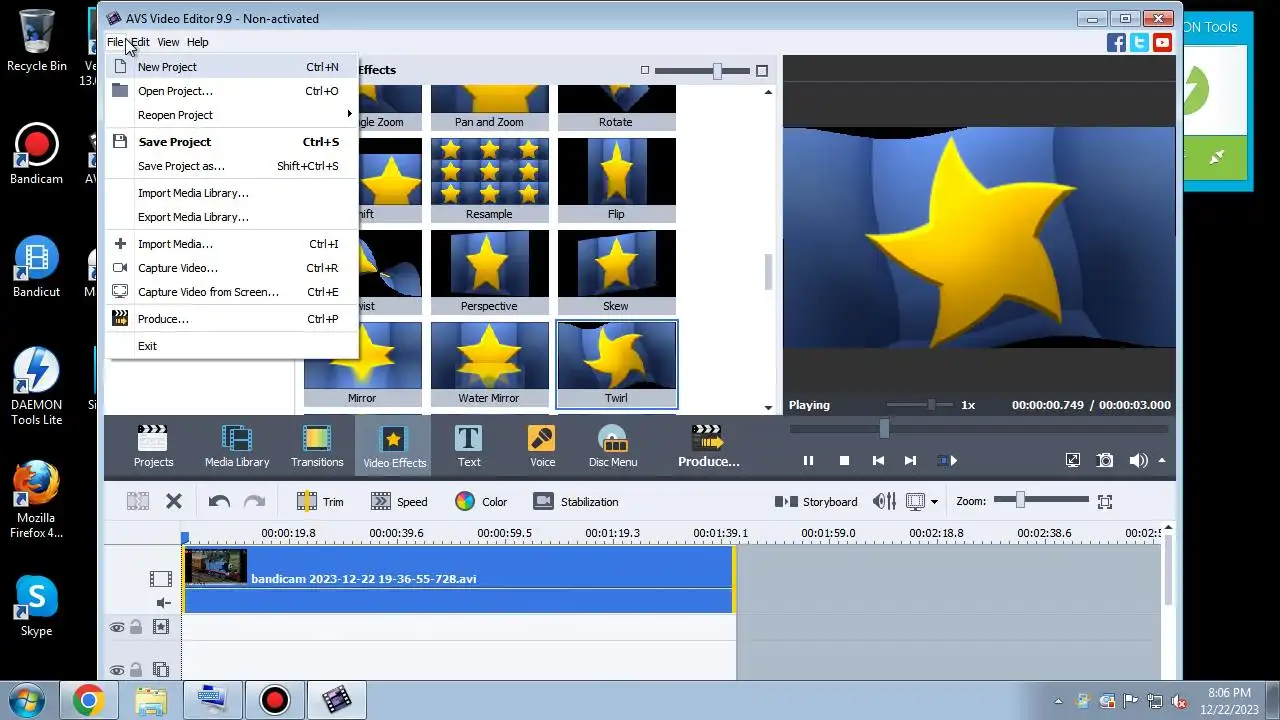The width and height of the screenshot is (1280, 720).
Task: Select the Video Effects section button
Action: coord(394,446)
